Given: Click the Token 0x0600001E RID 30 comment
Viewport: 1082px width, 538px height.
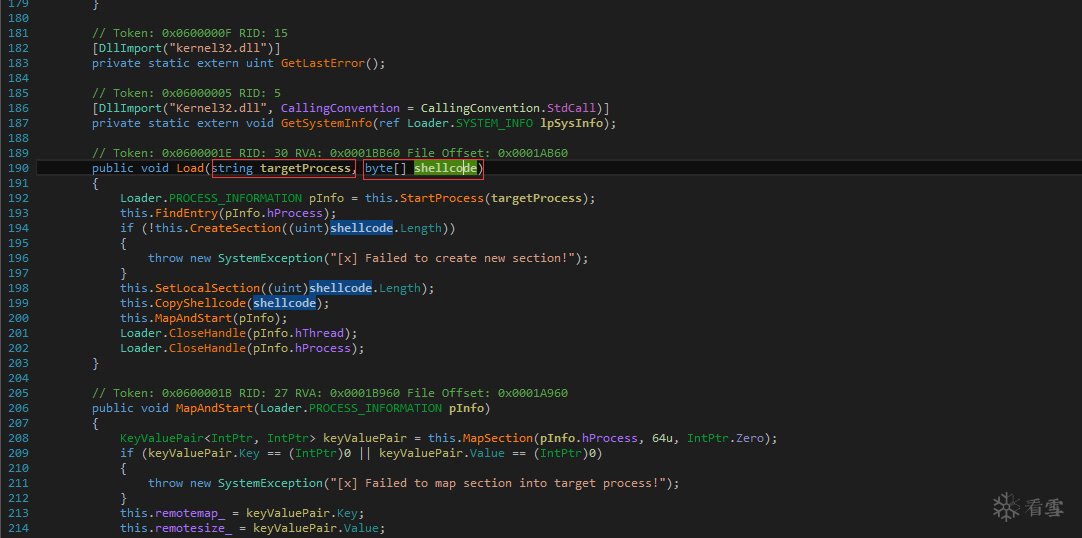Looking at the screenshot, I should tap(331, 153).
